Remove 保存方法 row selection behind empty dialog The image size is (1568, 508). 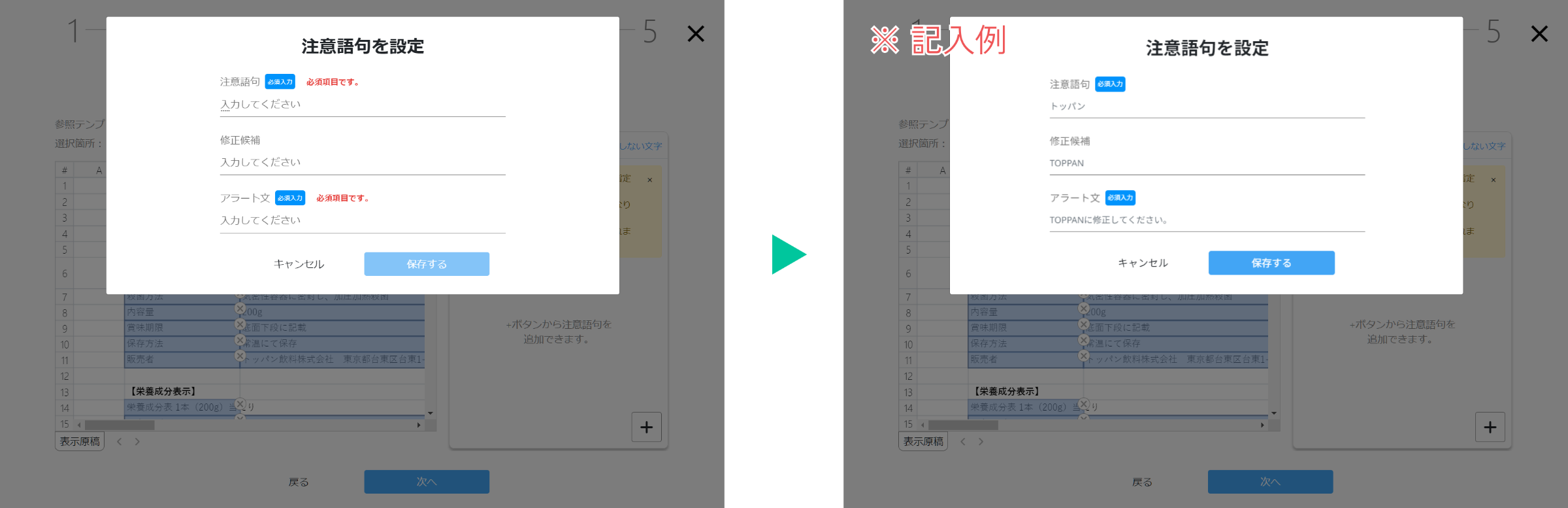pyautogui.click(x=240, y=340)
